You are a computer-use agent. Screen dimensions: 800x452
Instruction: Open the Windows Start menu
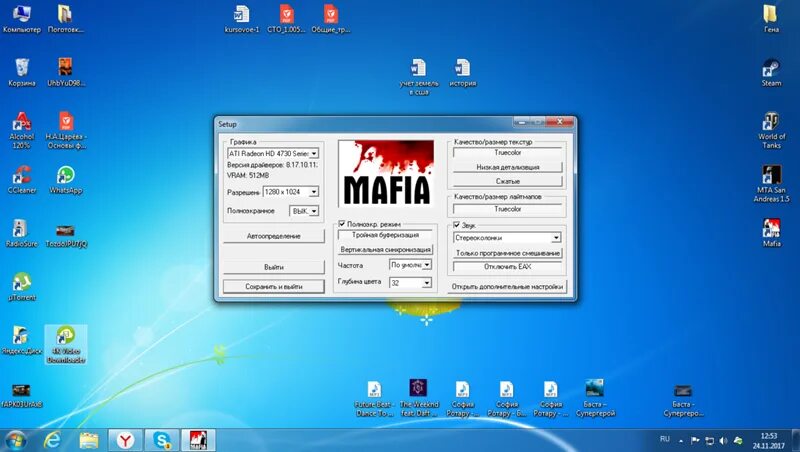(15, 440)
